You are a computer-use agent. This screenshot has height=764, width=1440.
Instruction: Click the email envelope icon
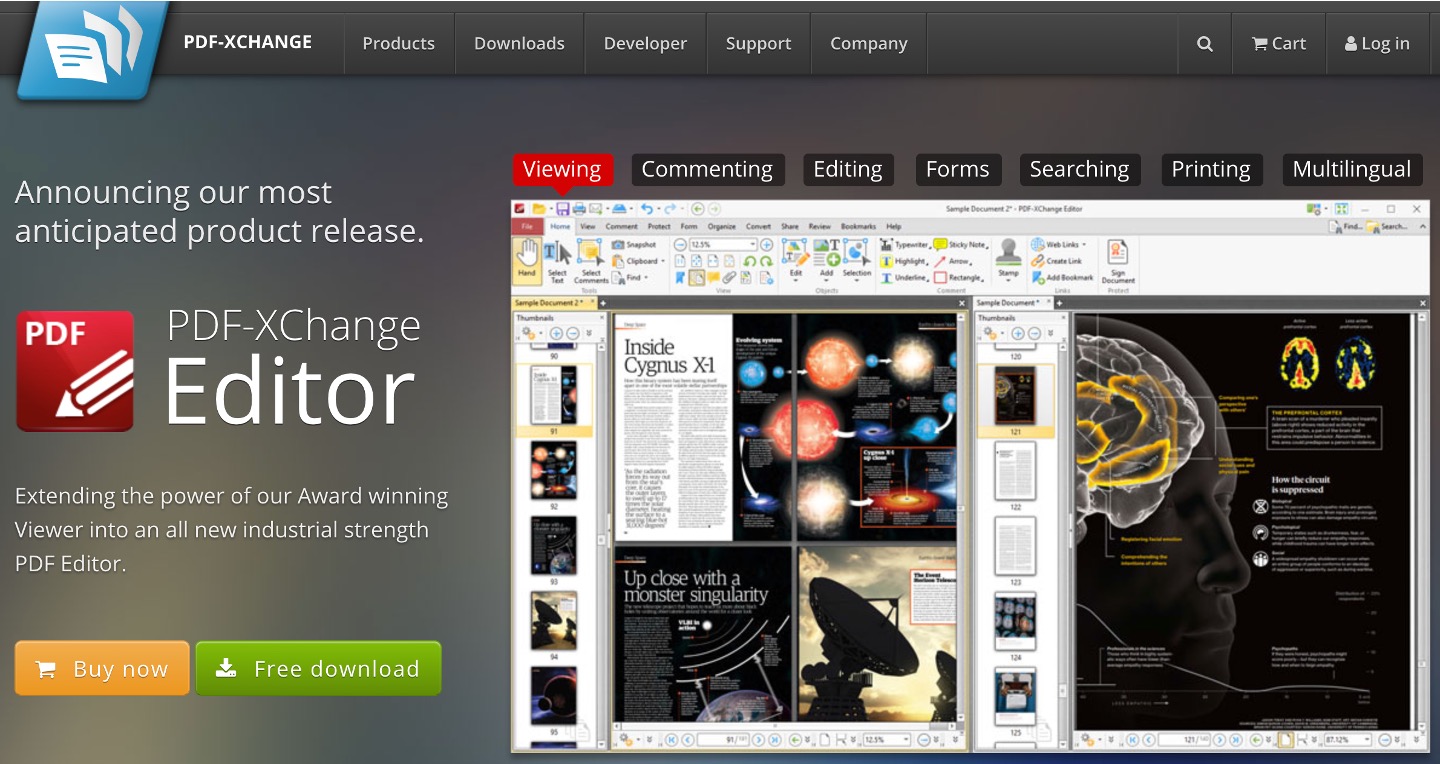[596, 209]
